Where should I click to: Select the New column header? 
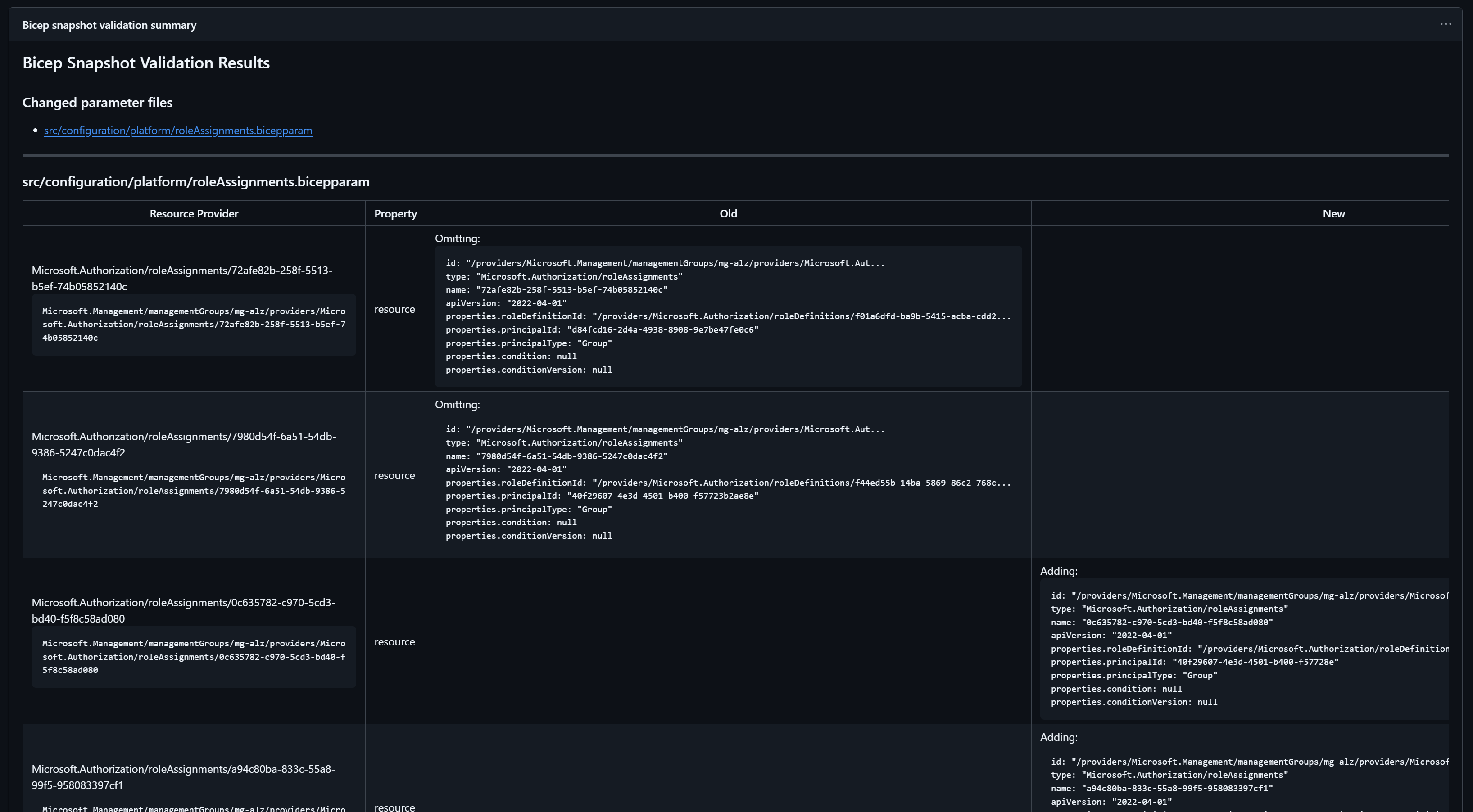(1333, 213)
